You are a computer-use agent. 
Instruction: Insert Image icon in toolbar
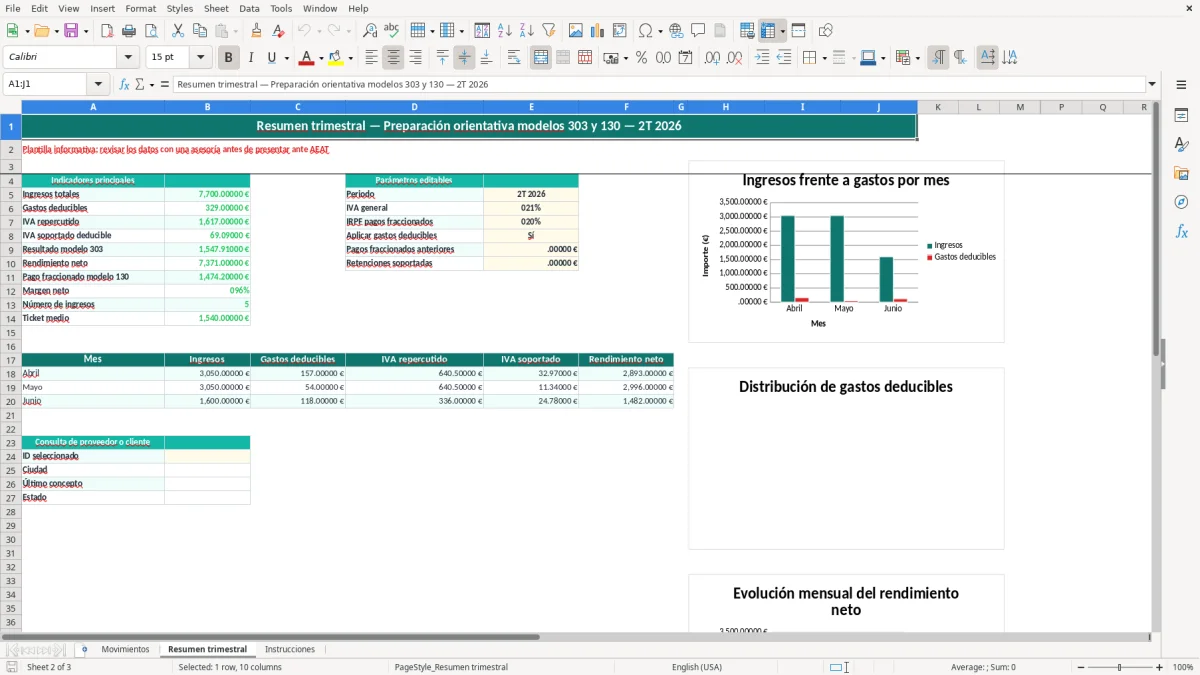click(576, 31)
